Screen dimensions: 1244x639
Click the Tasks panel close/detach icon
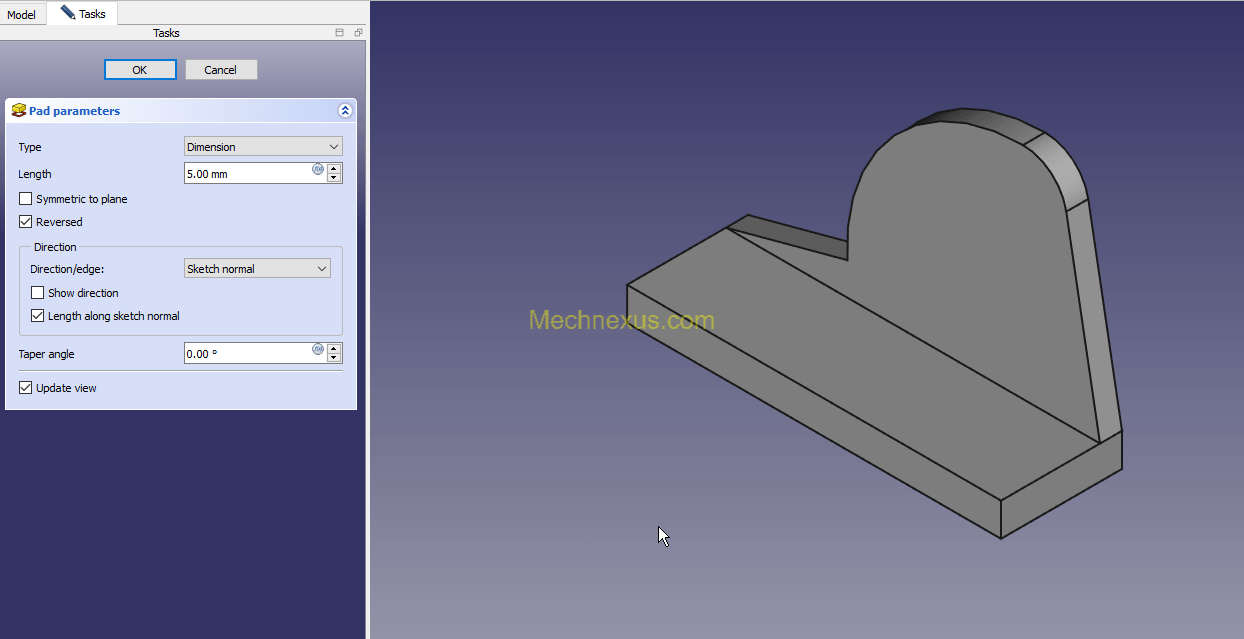pos(358,33)
